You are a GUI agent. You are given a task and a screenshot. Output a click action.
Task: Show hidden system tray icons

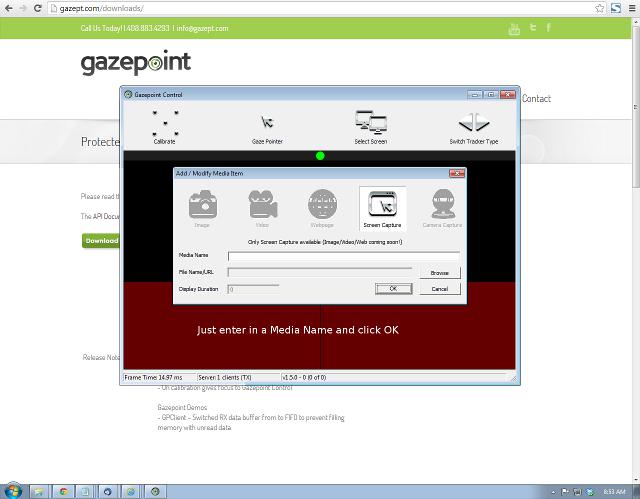[553, 492]
